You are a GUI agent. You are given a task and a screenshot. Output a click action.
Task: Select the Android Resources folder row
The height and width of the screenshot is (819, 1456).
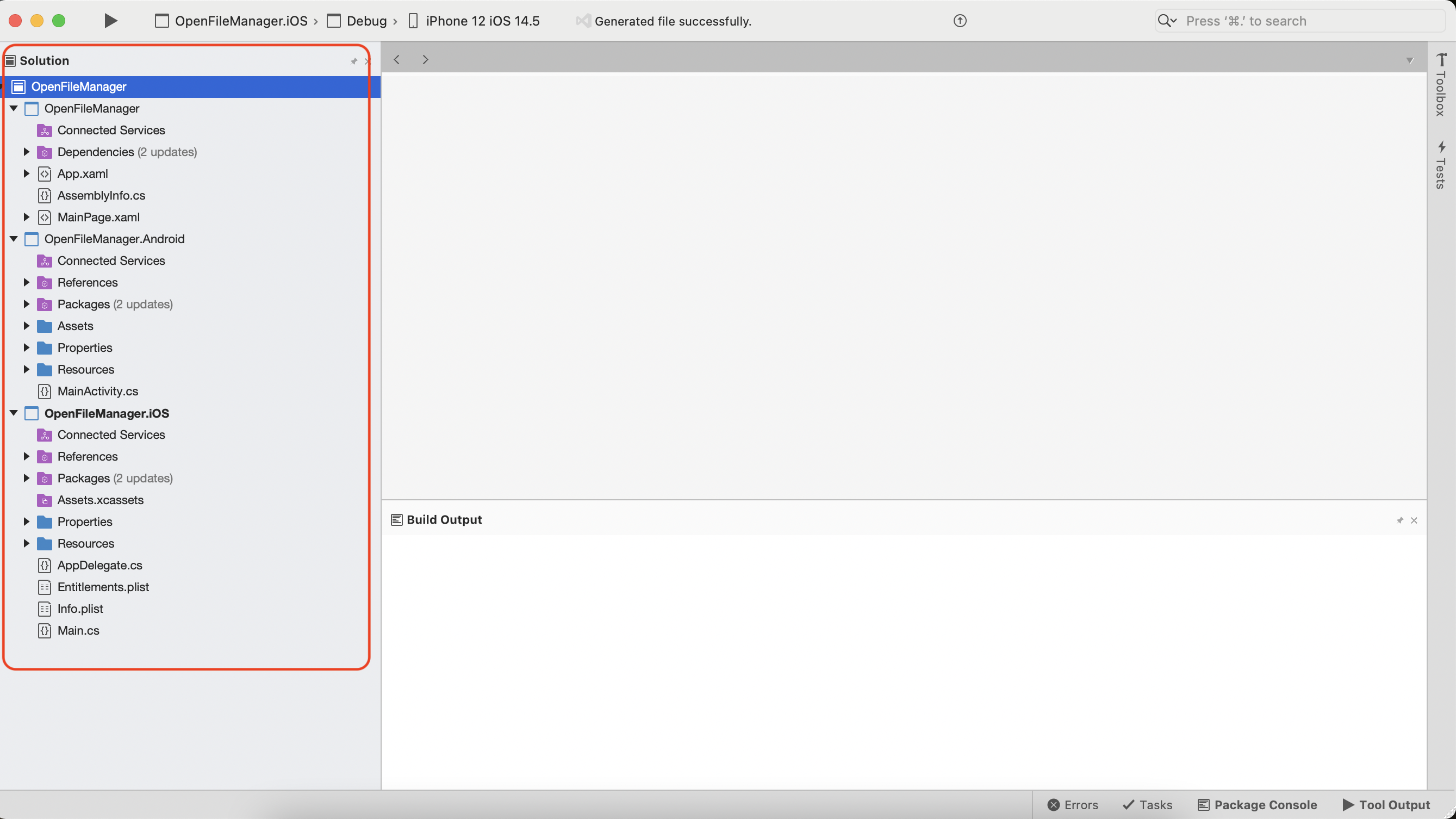point(190,369)
